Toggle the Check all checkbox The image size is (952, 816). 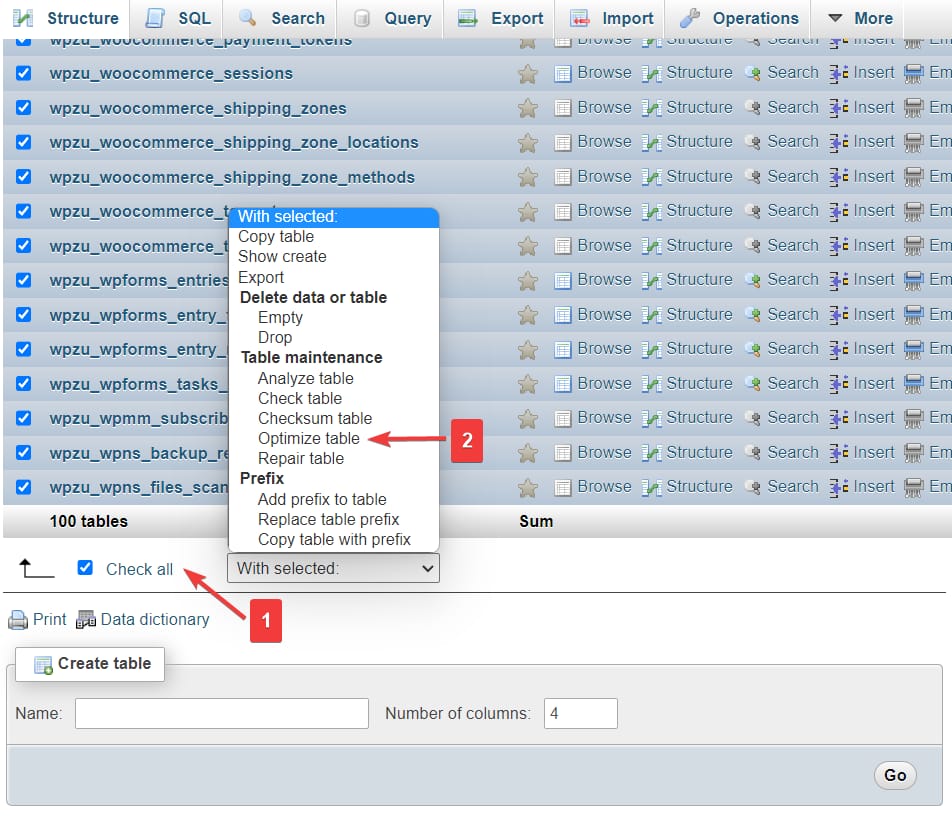point(85,568)
